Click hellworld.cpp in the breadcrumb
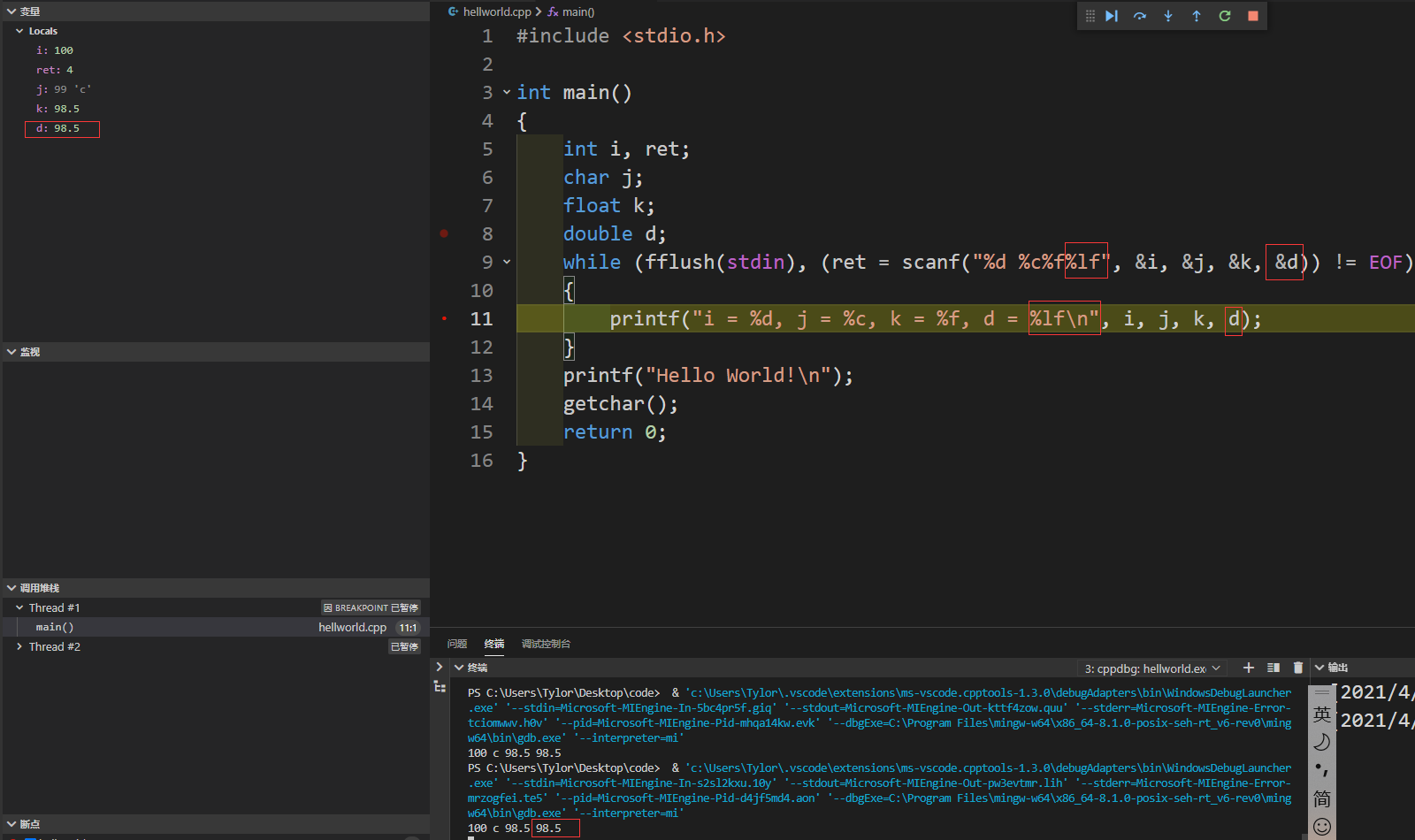 pos(496,11)
